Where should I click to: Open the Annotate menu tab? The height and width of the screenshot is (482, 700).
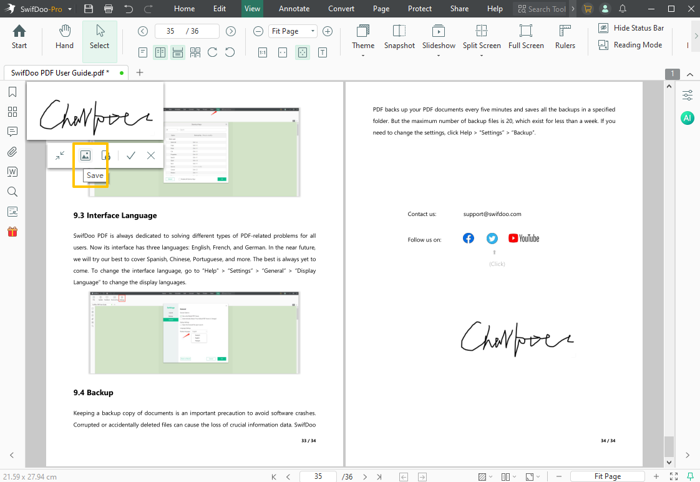(294, 8)
